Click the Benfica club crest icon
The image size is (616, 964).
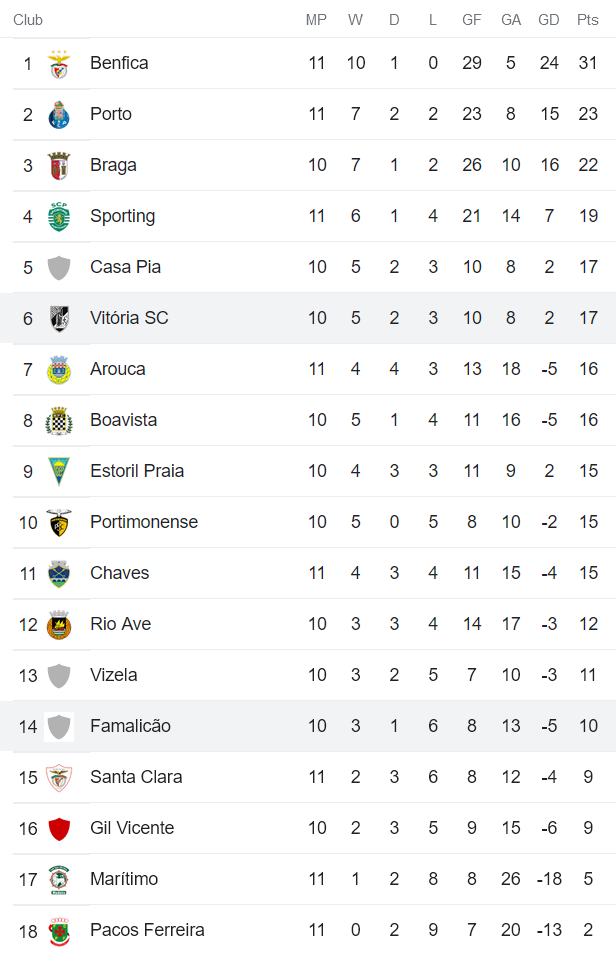coord(59,64)
